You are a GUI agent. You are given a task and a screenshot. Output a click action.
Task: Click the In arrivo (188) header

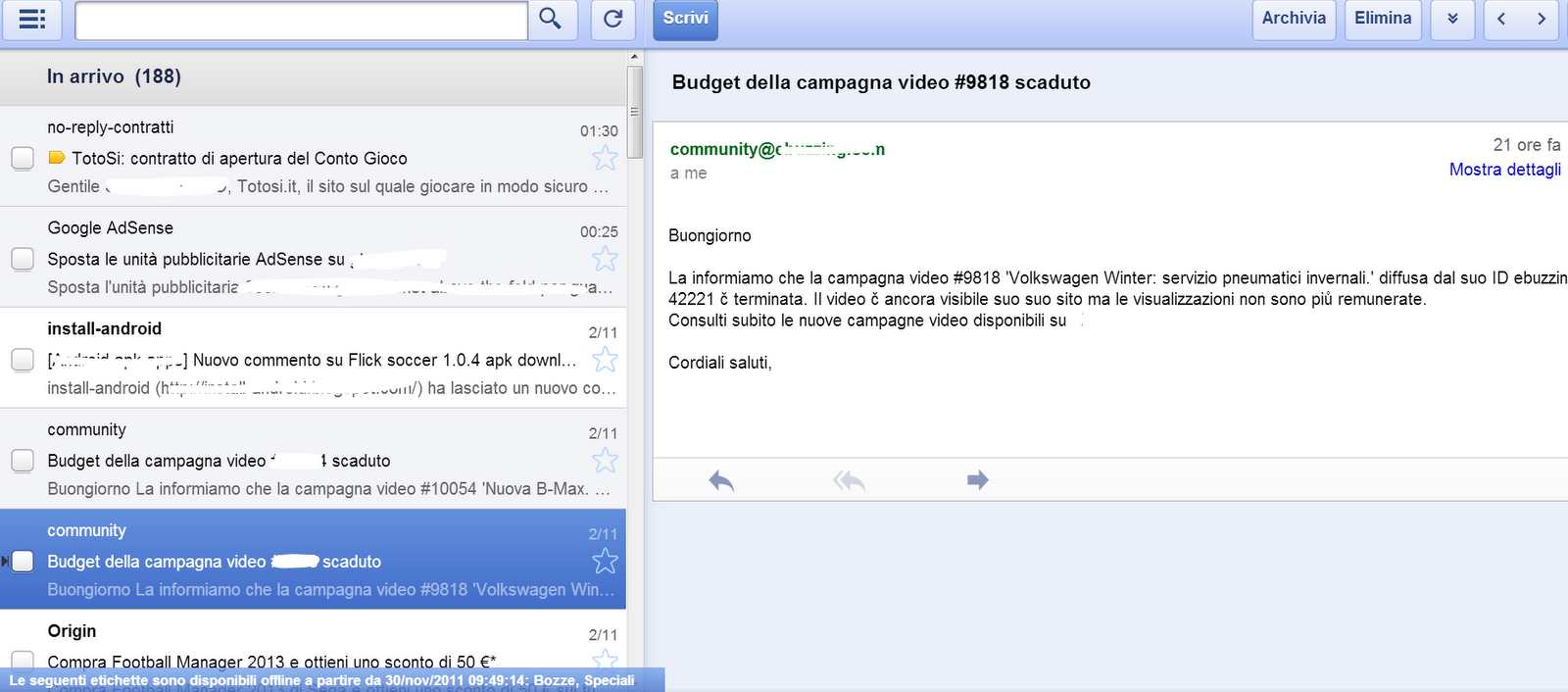pos(114,76)
